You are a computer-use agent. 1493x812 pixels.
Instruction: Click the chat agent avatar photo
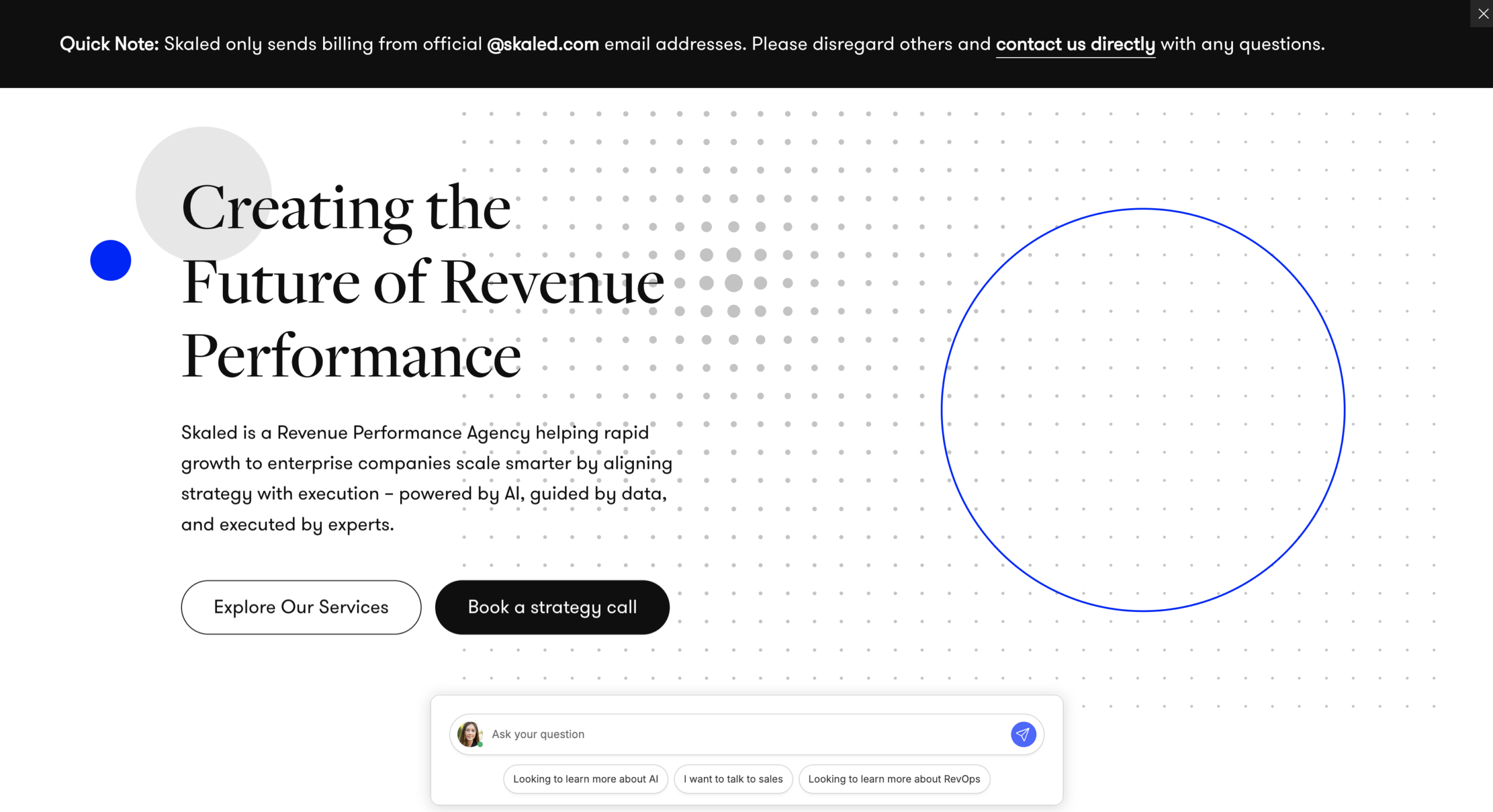coord(469,733)
